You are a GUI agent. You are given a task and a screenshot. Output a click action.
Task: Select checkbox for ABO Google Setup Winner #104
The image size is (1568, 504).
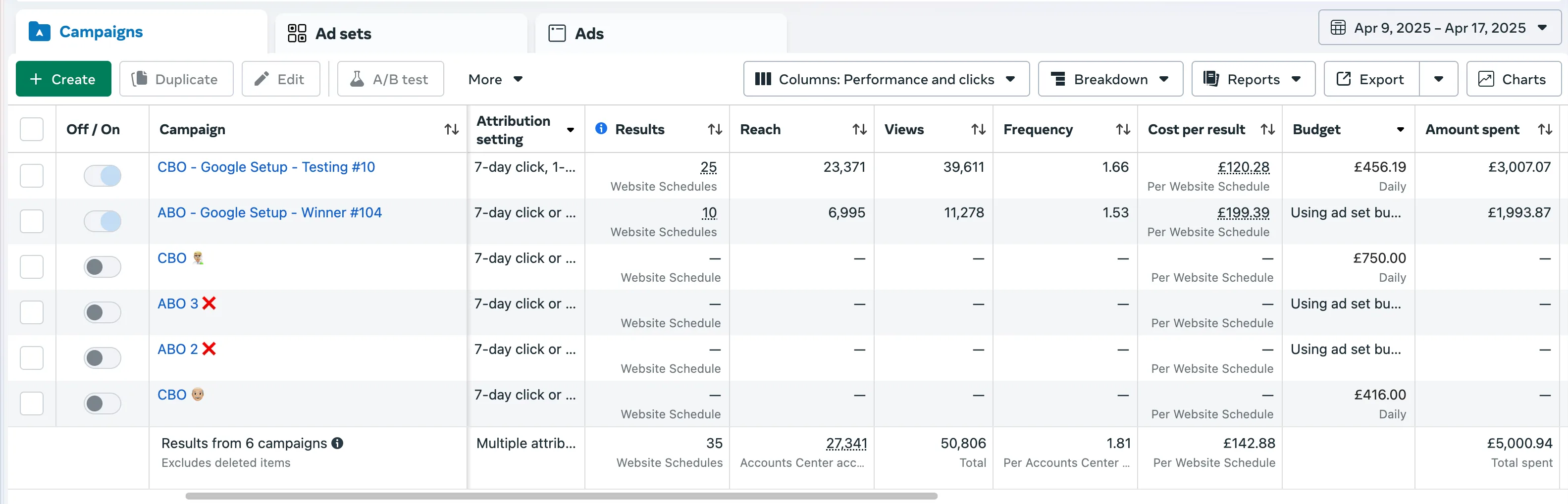point(32,221)
